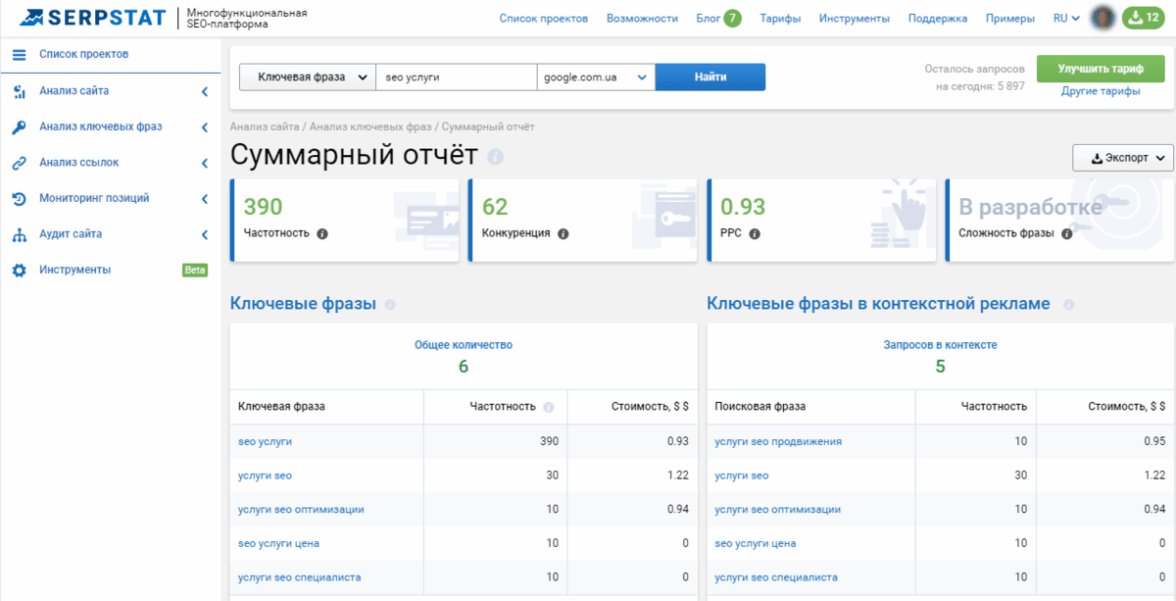Click the Мониторинг позиций history icon
Image resolution: width=1176 pixels, height=601 pixels.
pyautogui.click(x=19, y=199)
